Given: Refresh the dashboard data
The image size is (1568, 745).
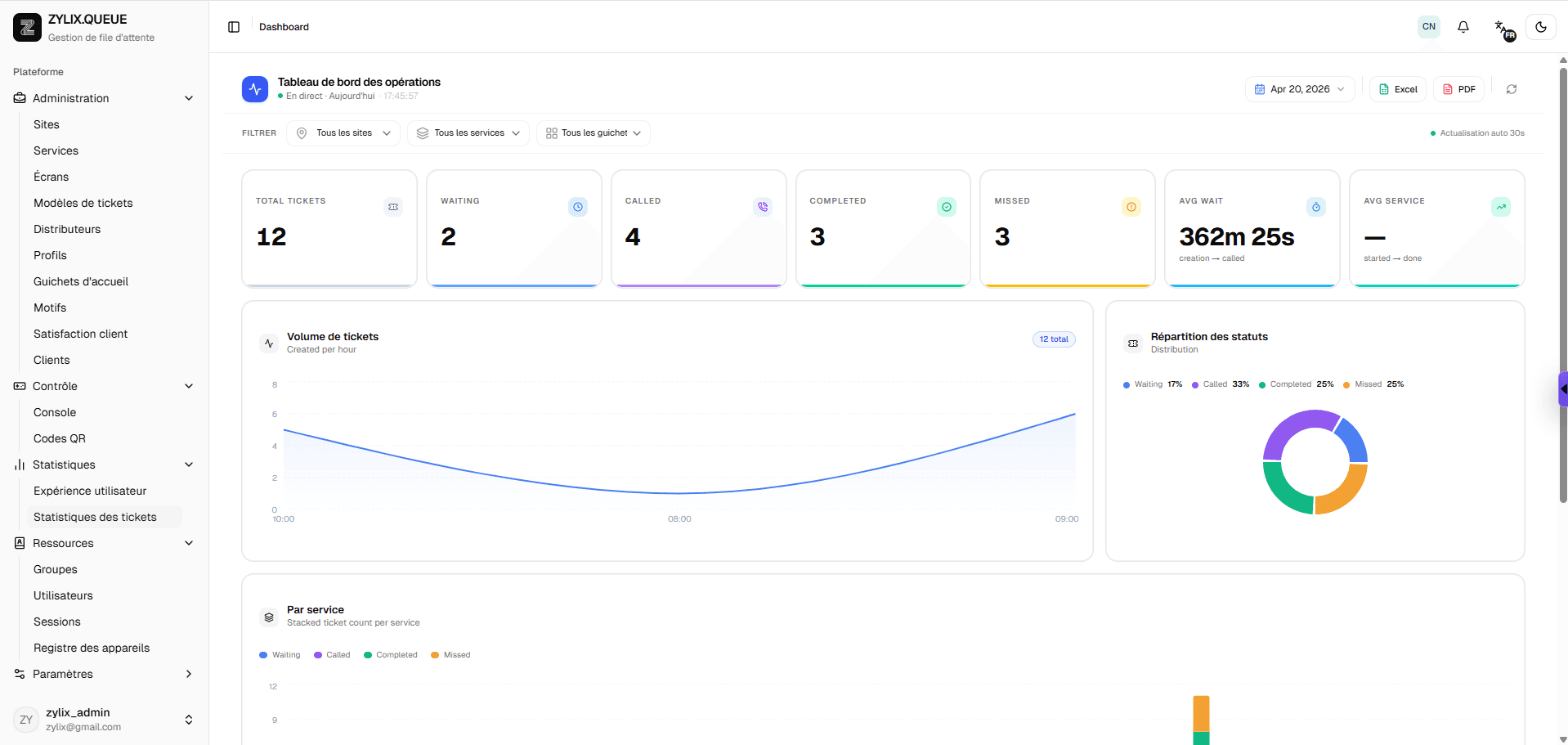Looking at the screenshot, I should click(1512, 89).
